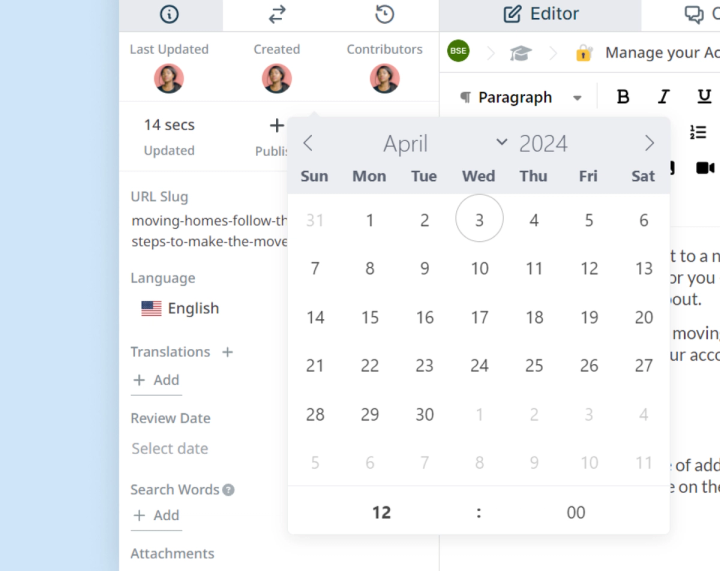Open the info panel tab icon
Viewport: 720px width, 571px height.
click(x=169, y=14)
